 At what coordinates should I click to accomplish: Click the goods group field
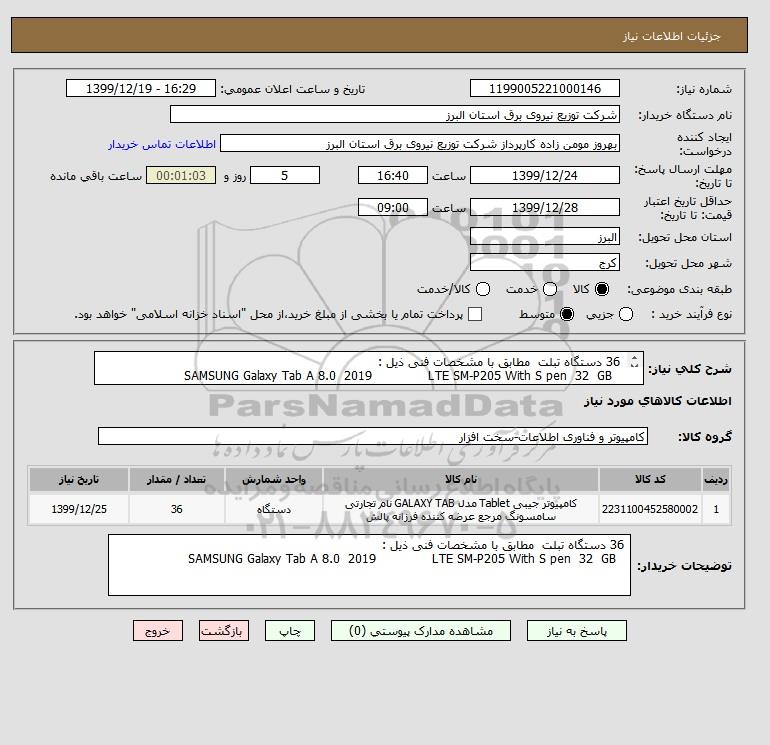(x=373, y=436)
